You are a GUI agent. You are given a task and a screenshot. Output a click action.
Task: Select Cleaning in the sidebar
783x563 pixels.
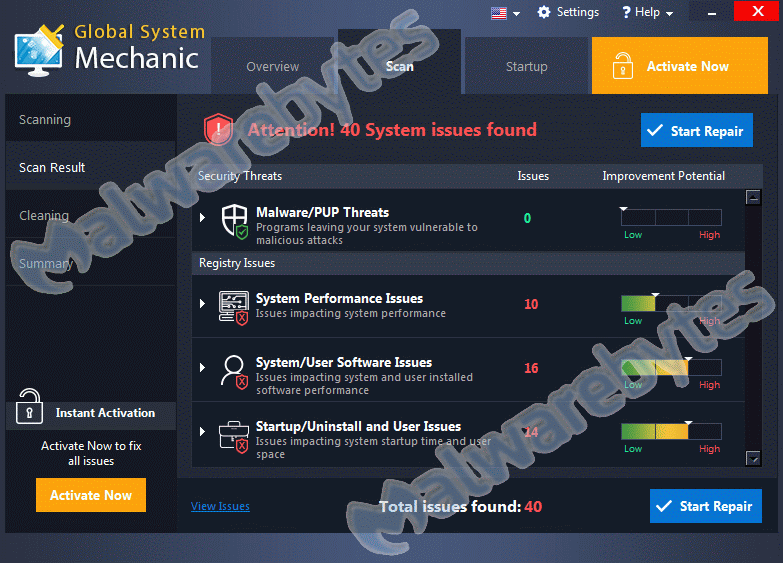tap(90, 215)
